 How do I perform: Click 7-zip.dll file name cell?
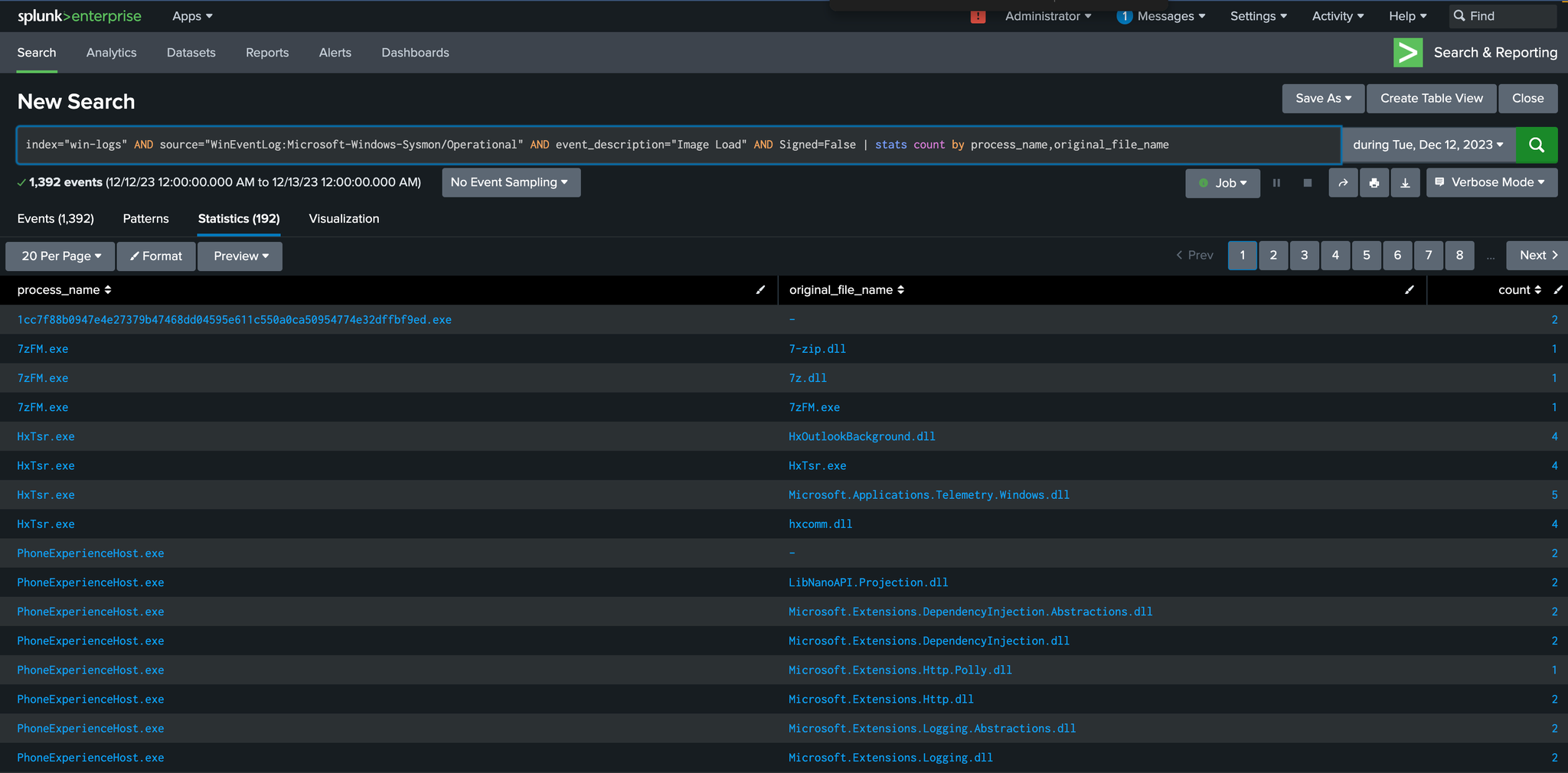[817, 349]
